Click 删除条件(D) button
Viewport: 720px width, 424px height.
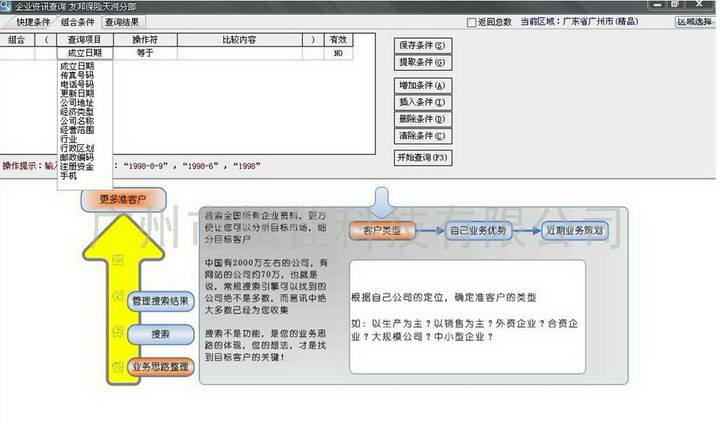(x=422, y=119)
